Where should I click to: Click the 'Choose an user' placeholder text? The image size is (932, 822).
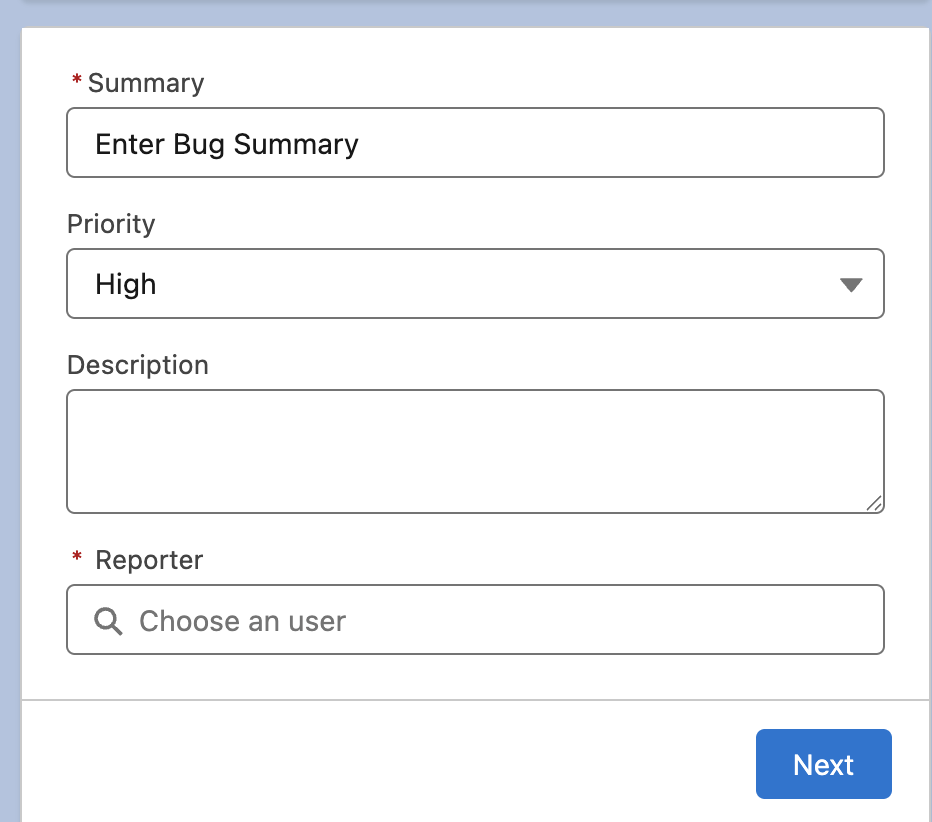tap(242, 621)
